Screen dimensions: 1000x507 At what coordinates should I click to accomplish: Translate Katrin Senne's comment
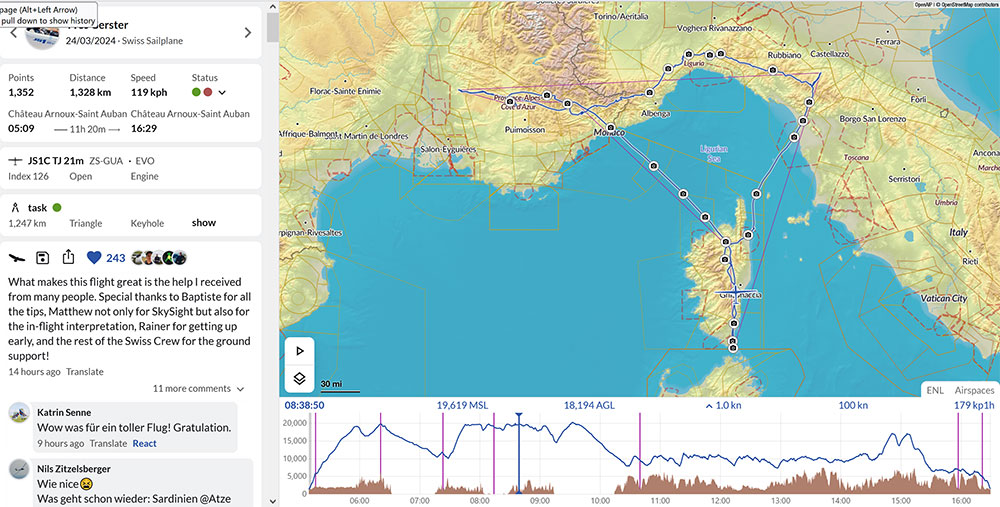pyautogui.click(x=108, y=443)
